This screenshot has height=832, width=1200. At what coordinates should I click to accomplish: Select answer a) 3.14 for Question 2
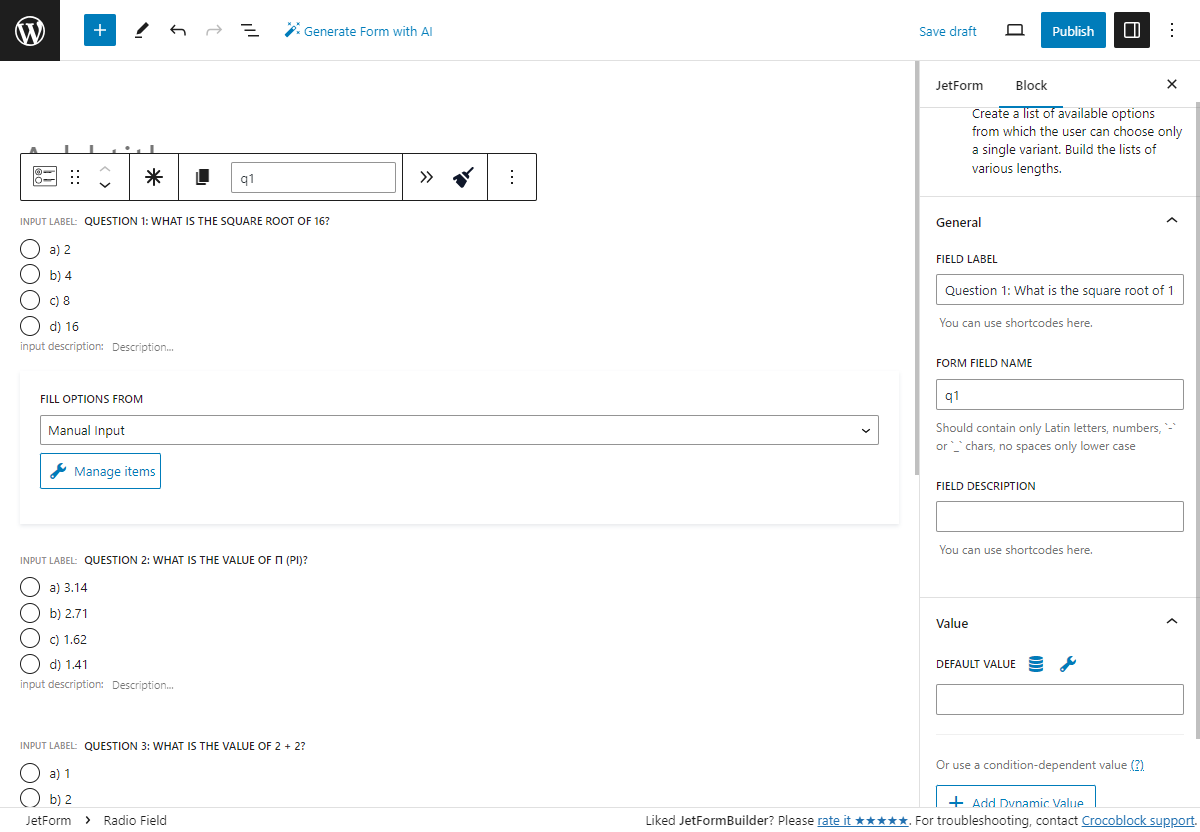[x=29, y=587]
